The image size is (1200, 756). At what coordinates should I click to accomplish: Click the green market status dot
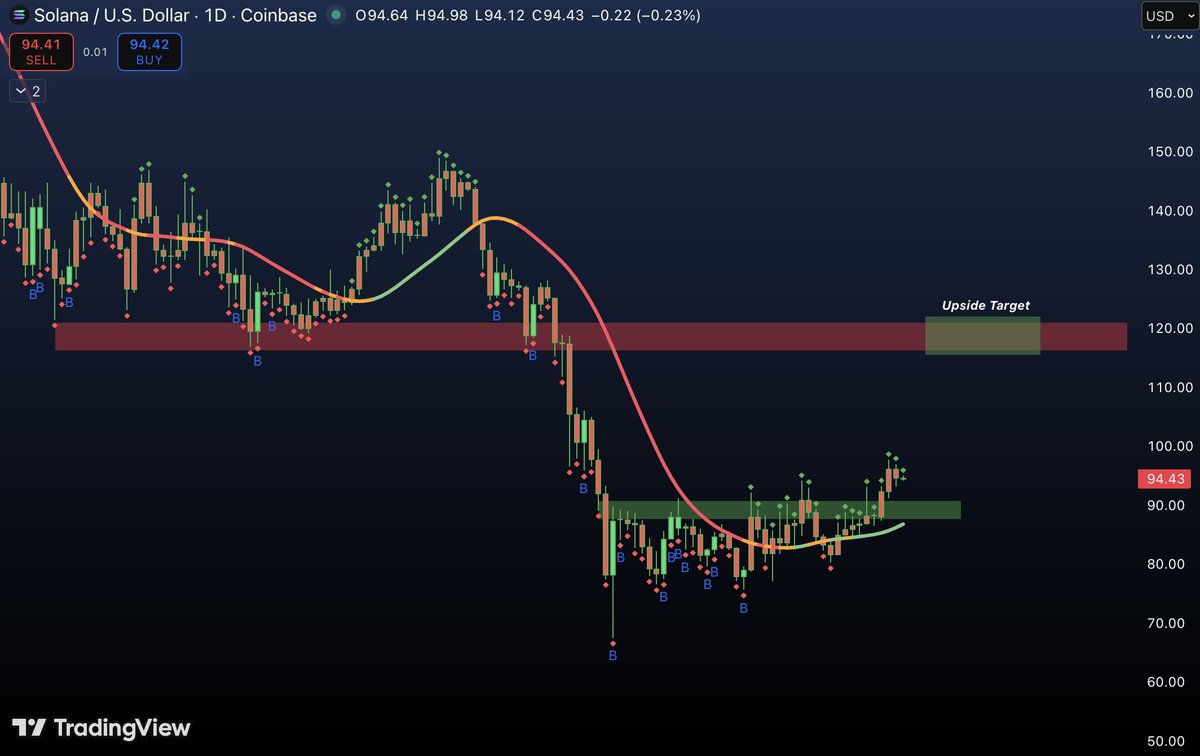(x=336, y=15)
